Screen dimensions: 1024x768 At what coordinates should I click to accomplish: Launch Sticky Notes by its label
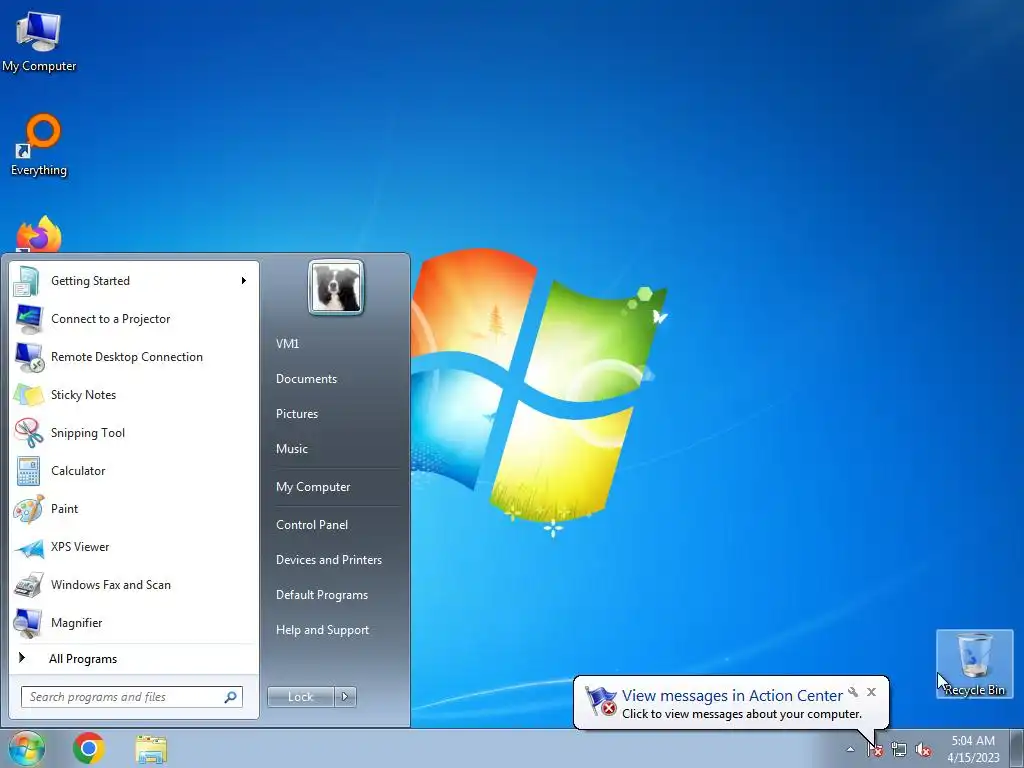point(84,395)
